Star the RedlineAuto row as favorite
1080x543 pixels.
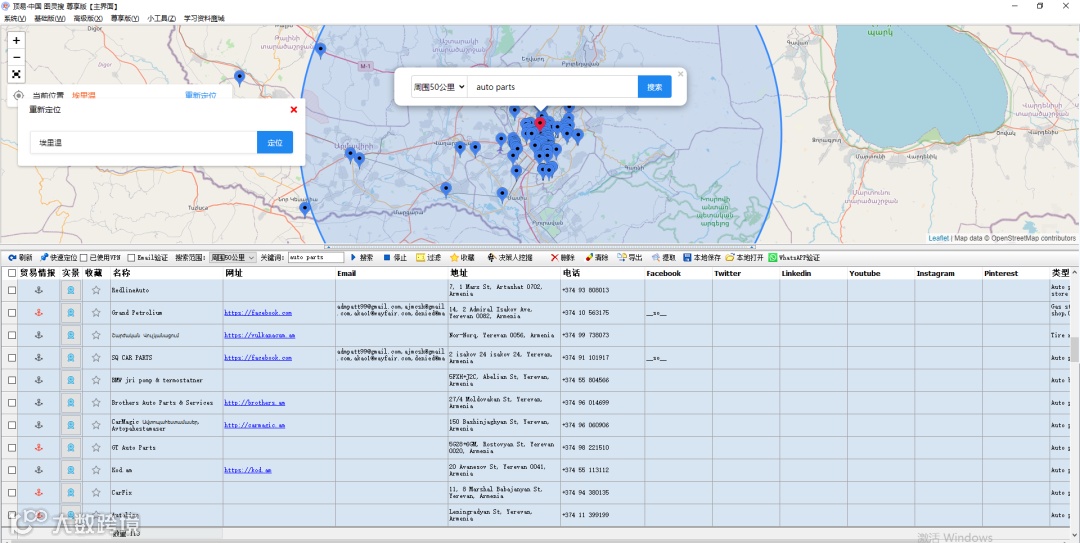(96, 290)
